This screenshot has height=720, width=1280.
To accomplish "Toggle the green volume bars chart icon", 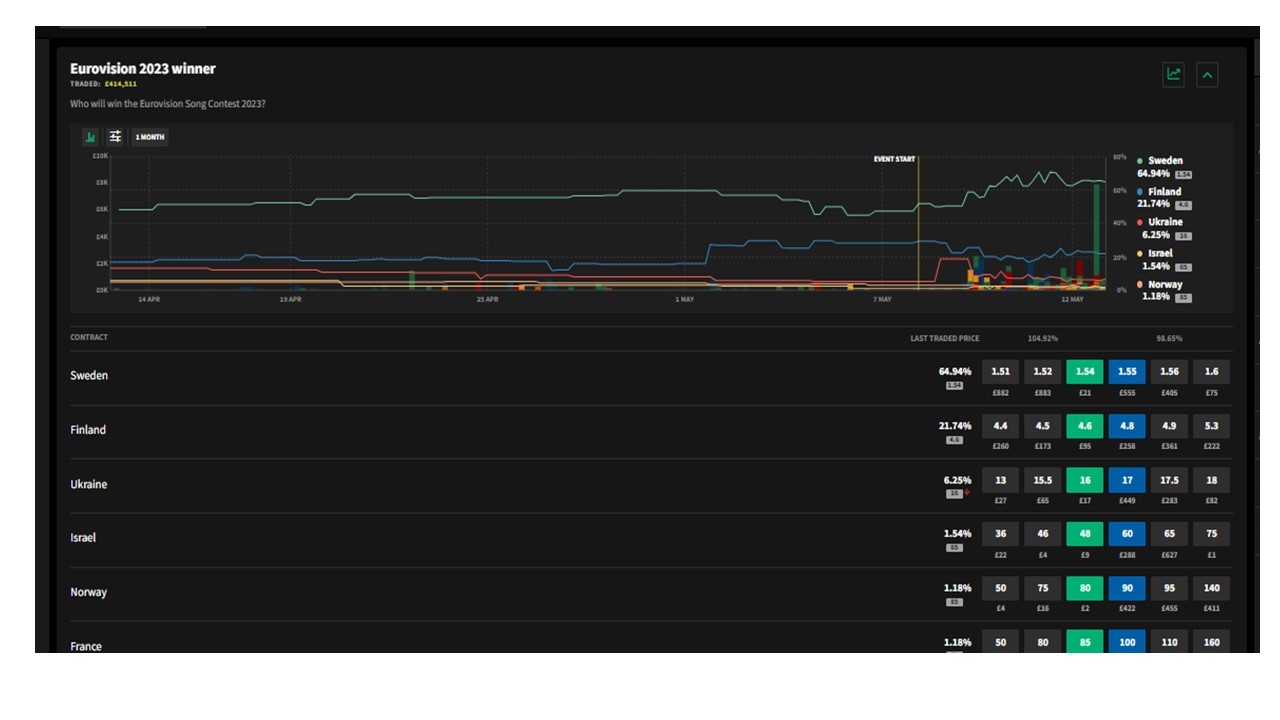I will pyautogui.click(x=90, y=137).
